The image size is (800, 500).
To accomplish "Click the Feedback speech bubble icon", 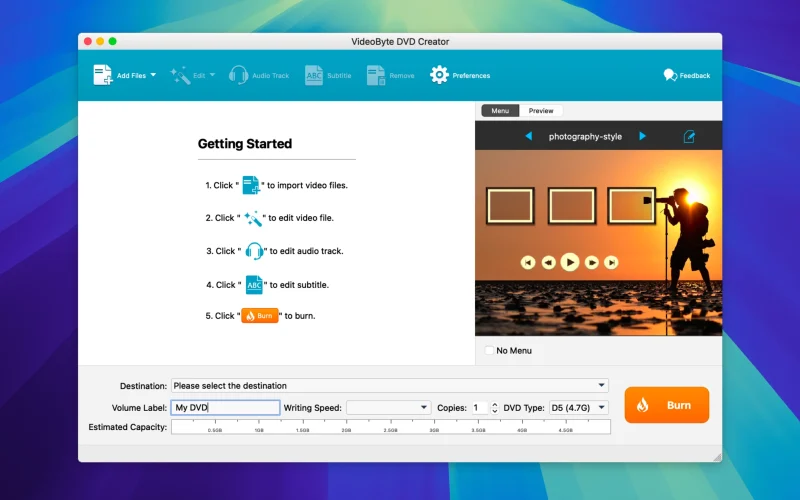I will (670, 75).
